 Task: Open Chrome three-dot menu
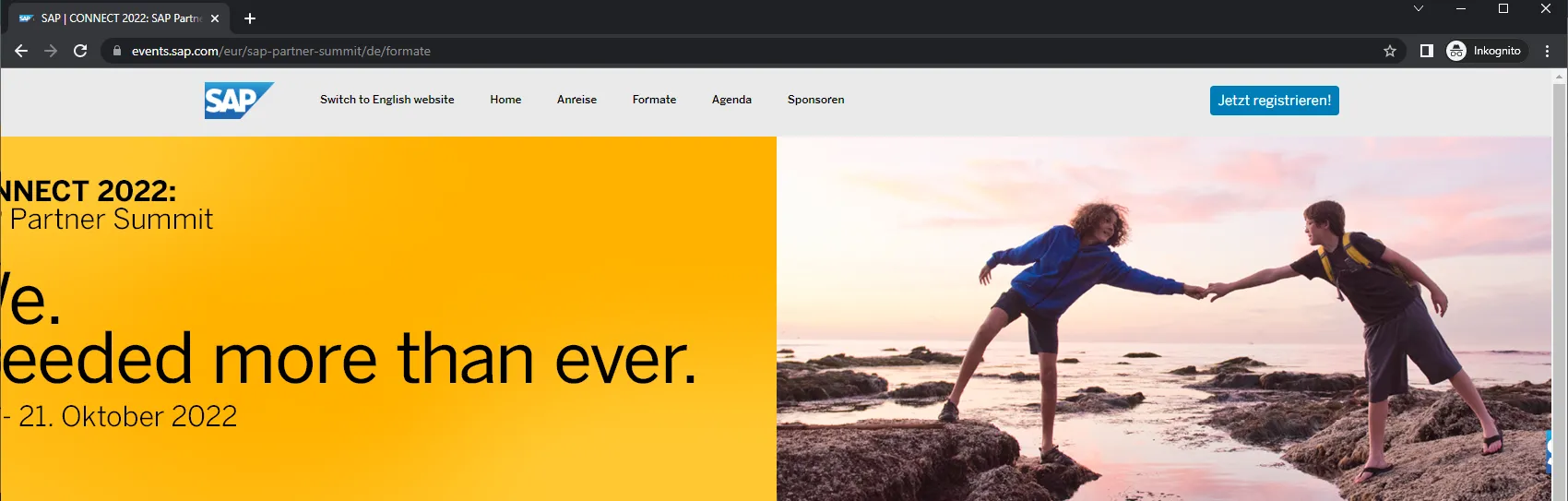click(1547, 51)
